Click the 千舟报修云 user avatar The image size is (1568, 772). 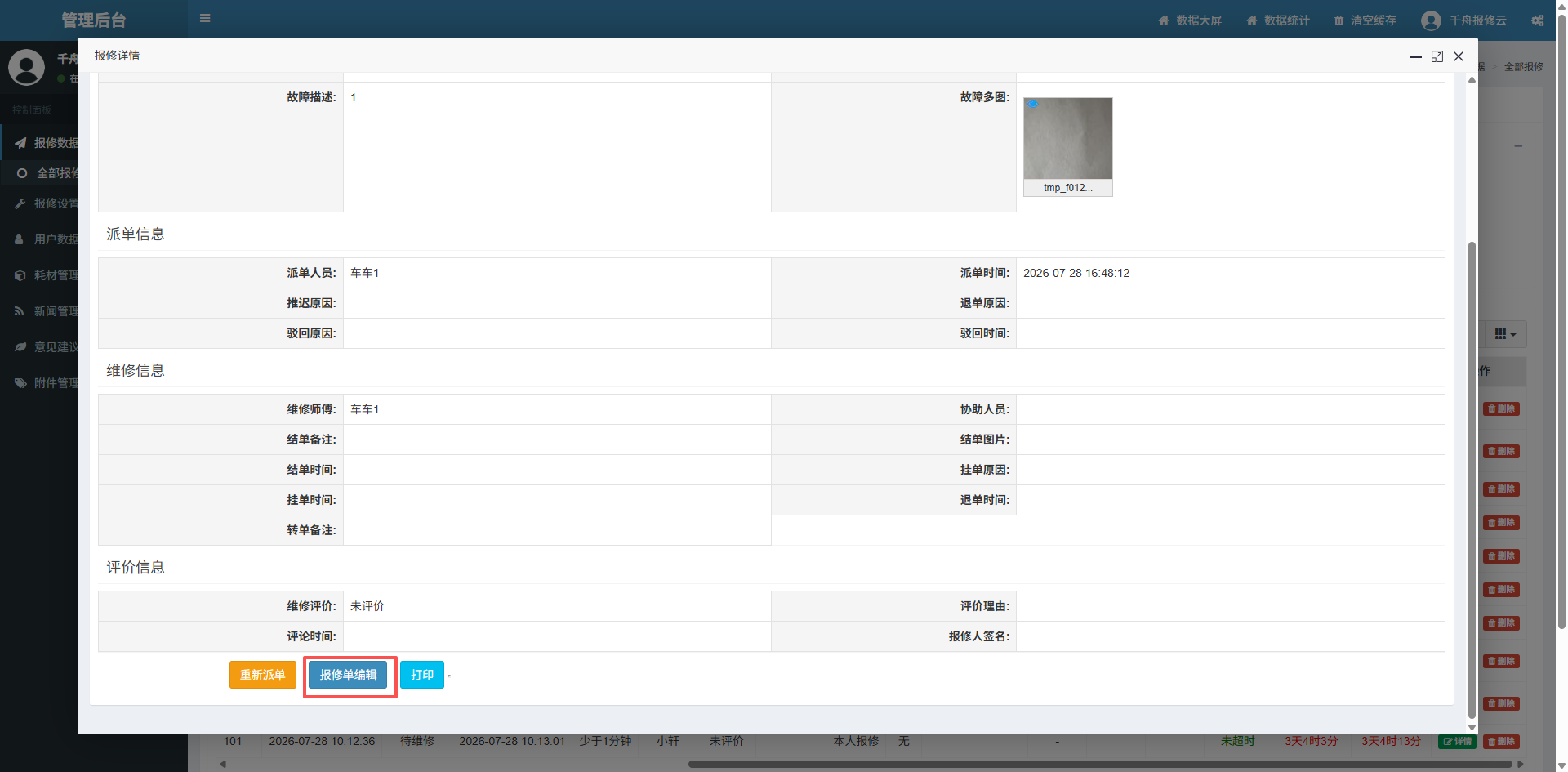point(1431,20)
